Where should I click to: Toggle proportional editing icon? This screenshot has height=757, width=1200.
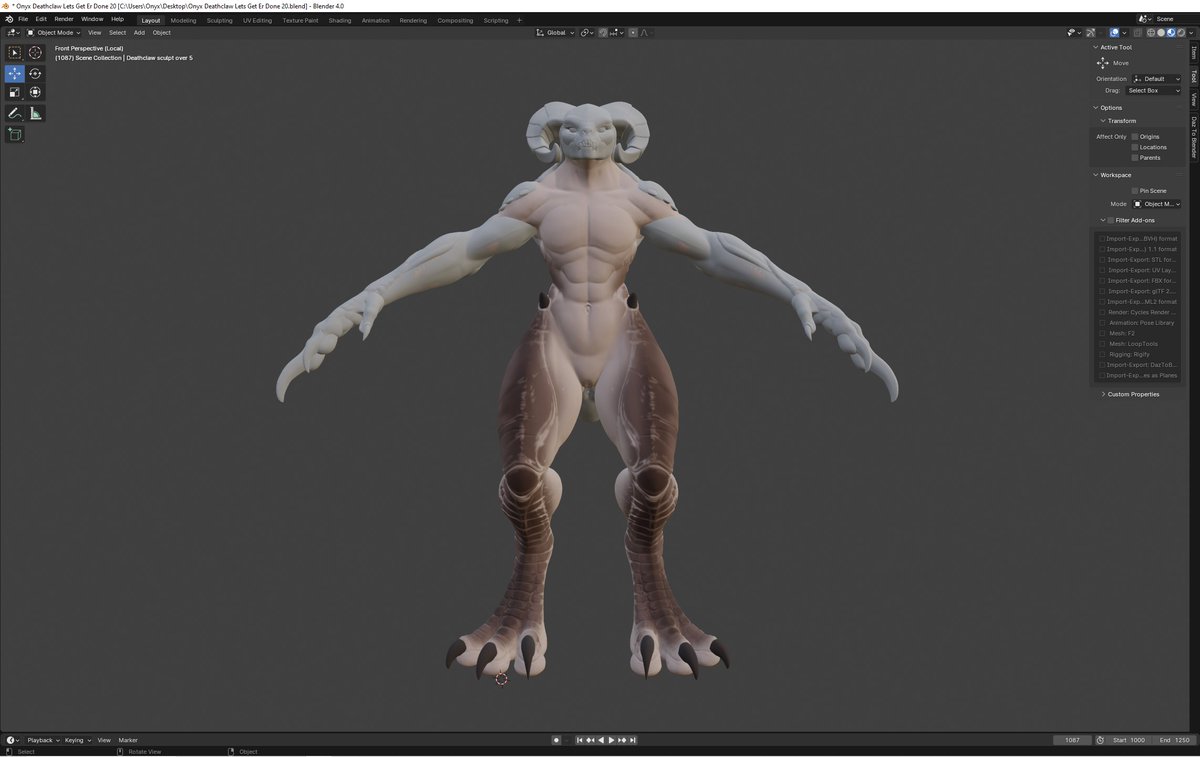pos(633,32)
